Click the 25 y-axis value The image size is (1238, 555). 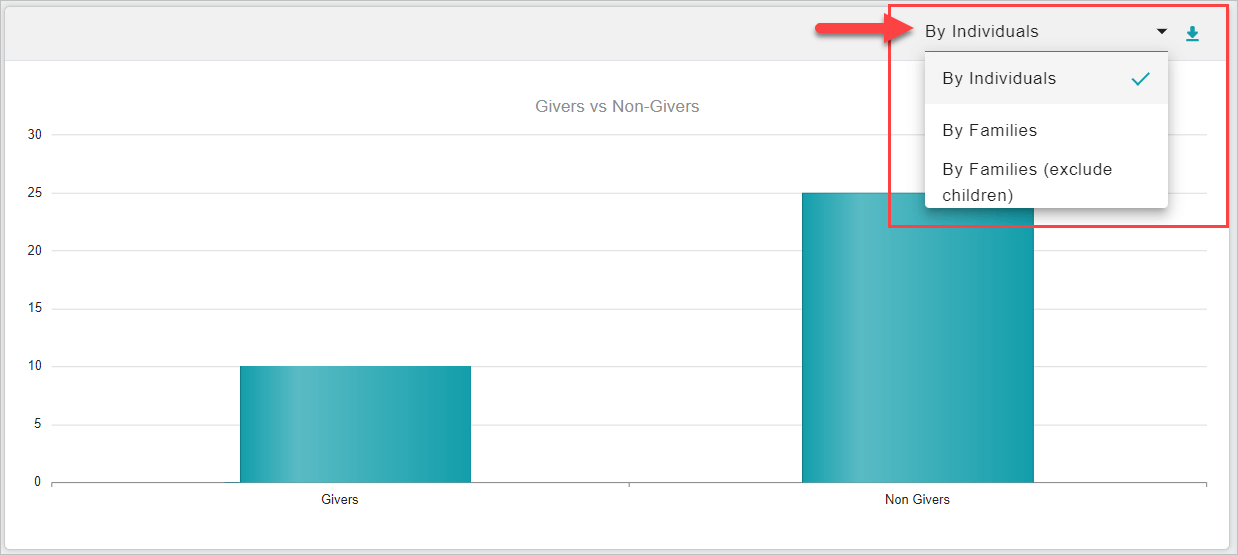[34, 192]
